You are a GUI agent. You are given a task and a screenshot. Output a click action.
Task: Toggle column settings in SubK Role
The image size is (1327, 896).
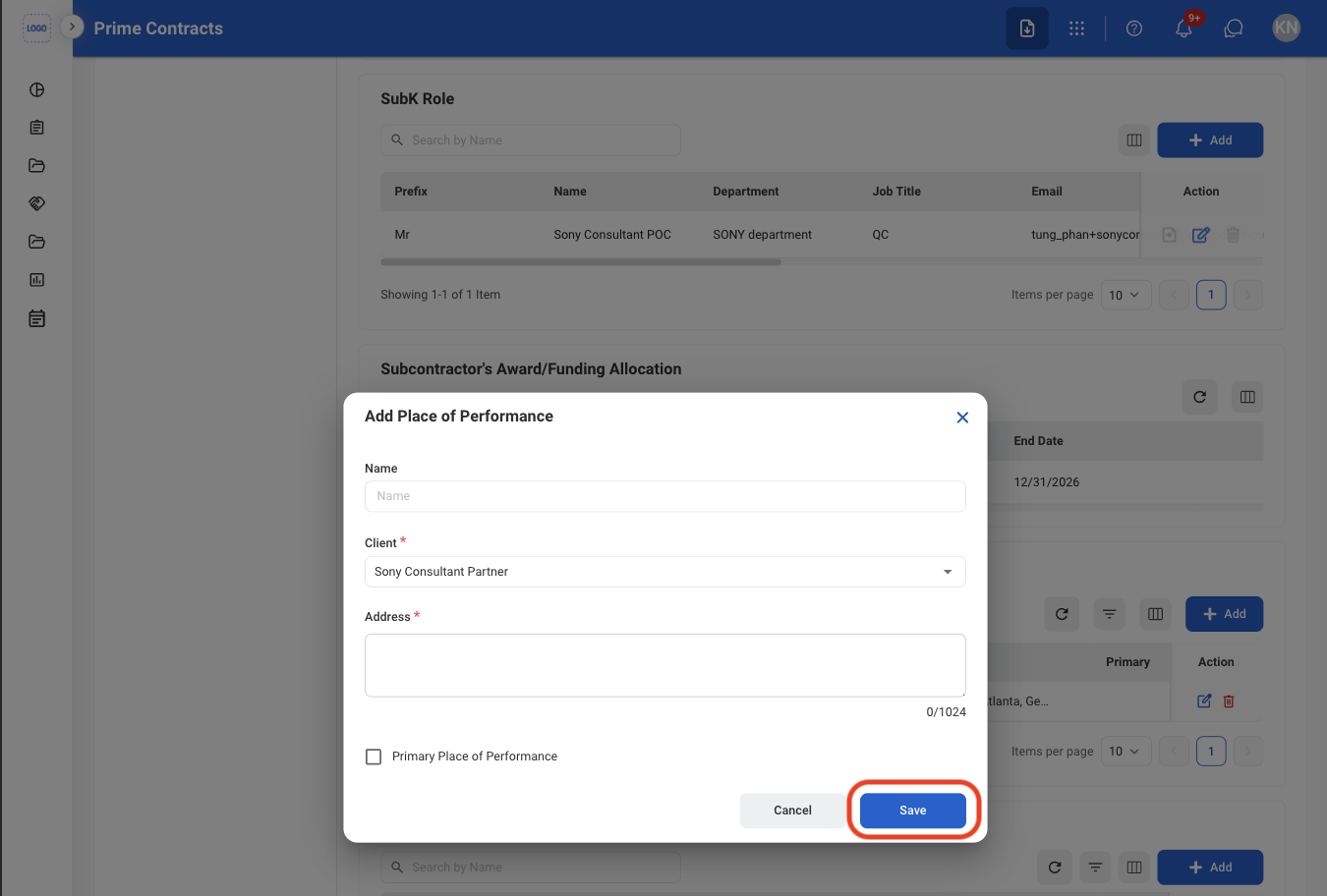pos(1134,140)
